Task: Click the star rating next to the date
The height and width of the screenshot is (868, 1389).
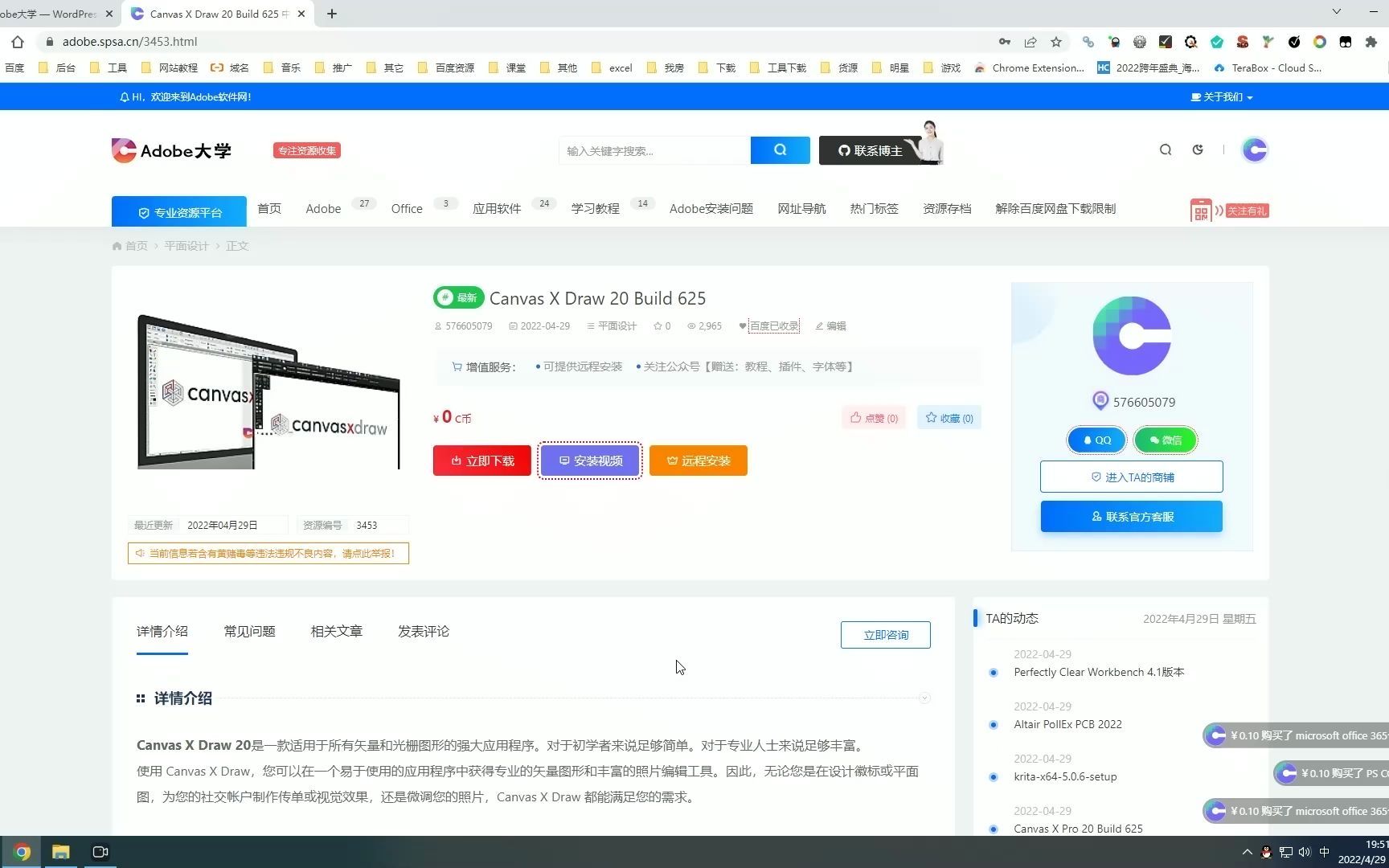Action: [x=661, y=325]
